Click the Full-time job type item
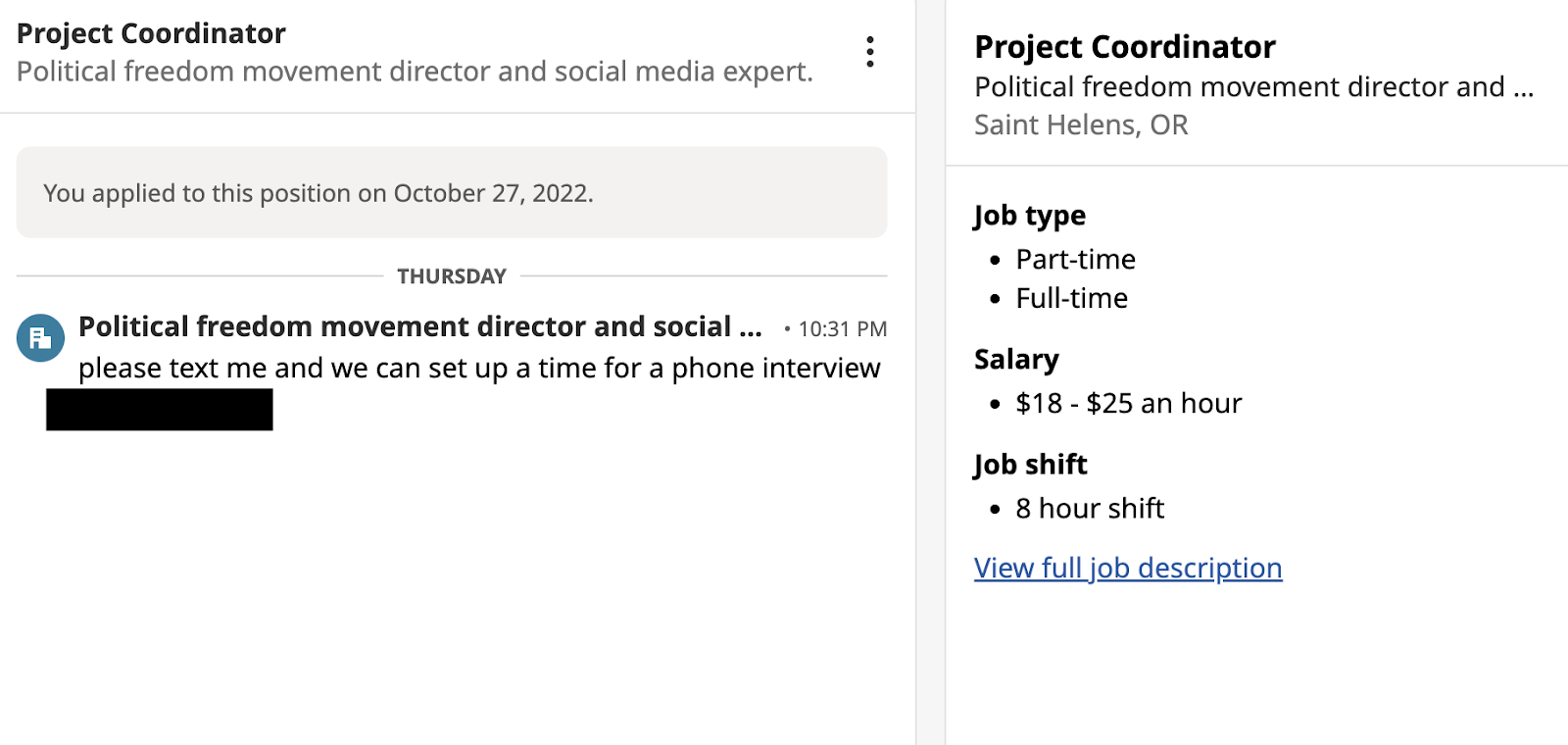This screenshot has width=1568, height=745. [1071, 298]
